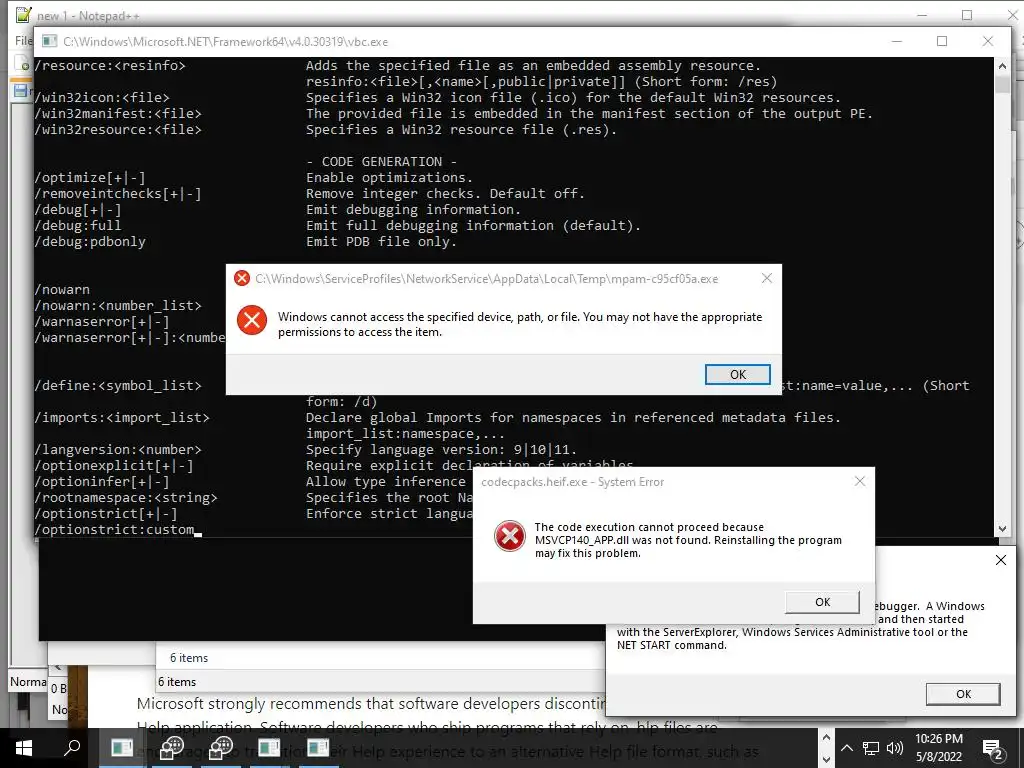Click OK in the 'Windows cannot access' dialog
This screenshot has width=1024, height=768.
tap(737, 374)
